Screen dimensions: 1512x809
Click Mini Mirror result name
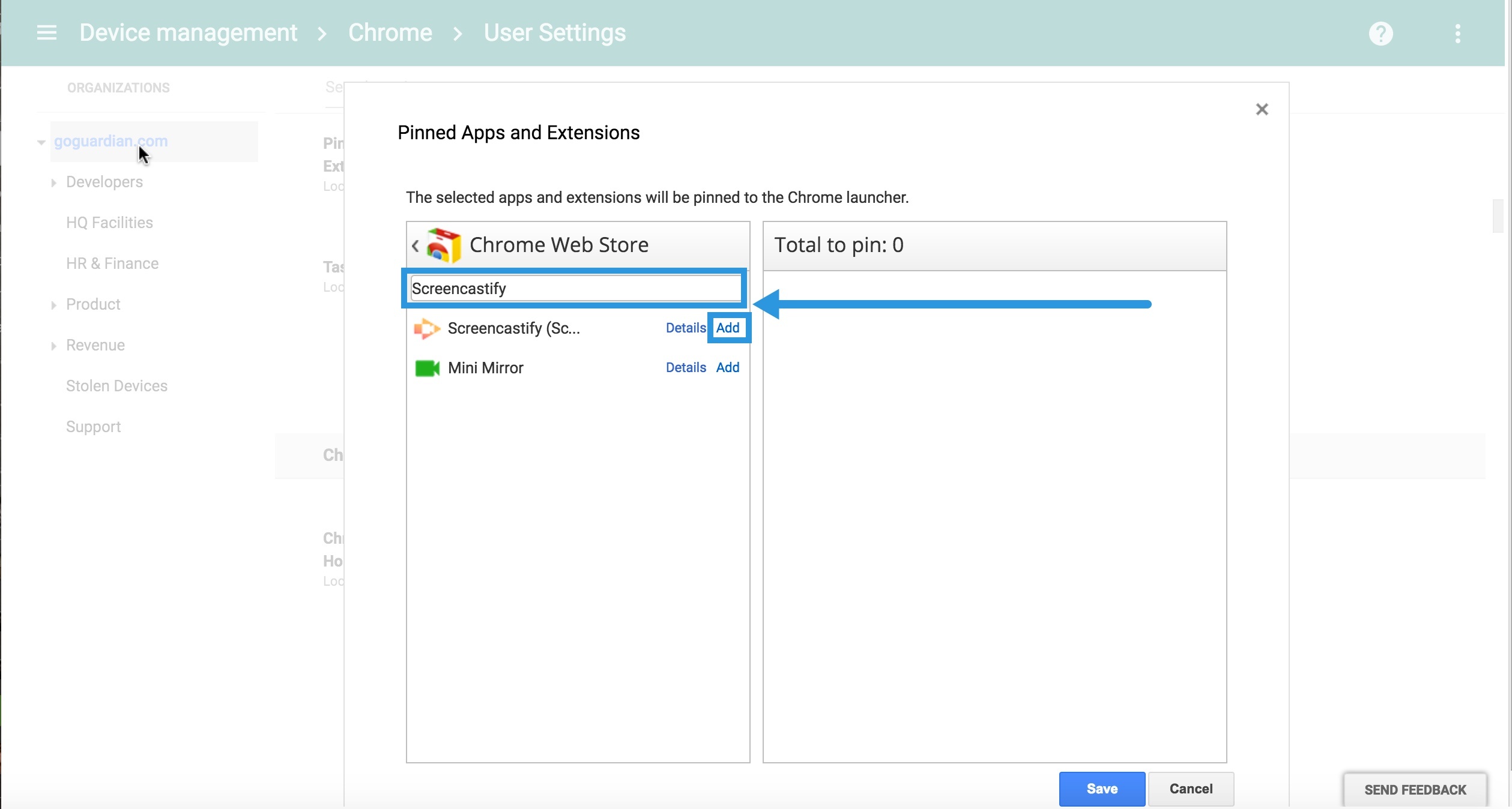point(485,368)
